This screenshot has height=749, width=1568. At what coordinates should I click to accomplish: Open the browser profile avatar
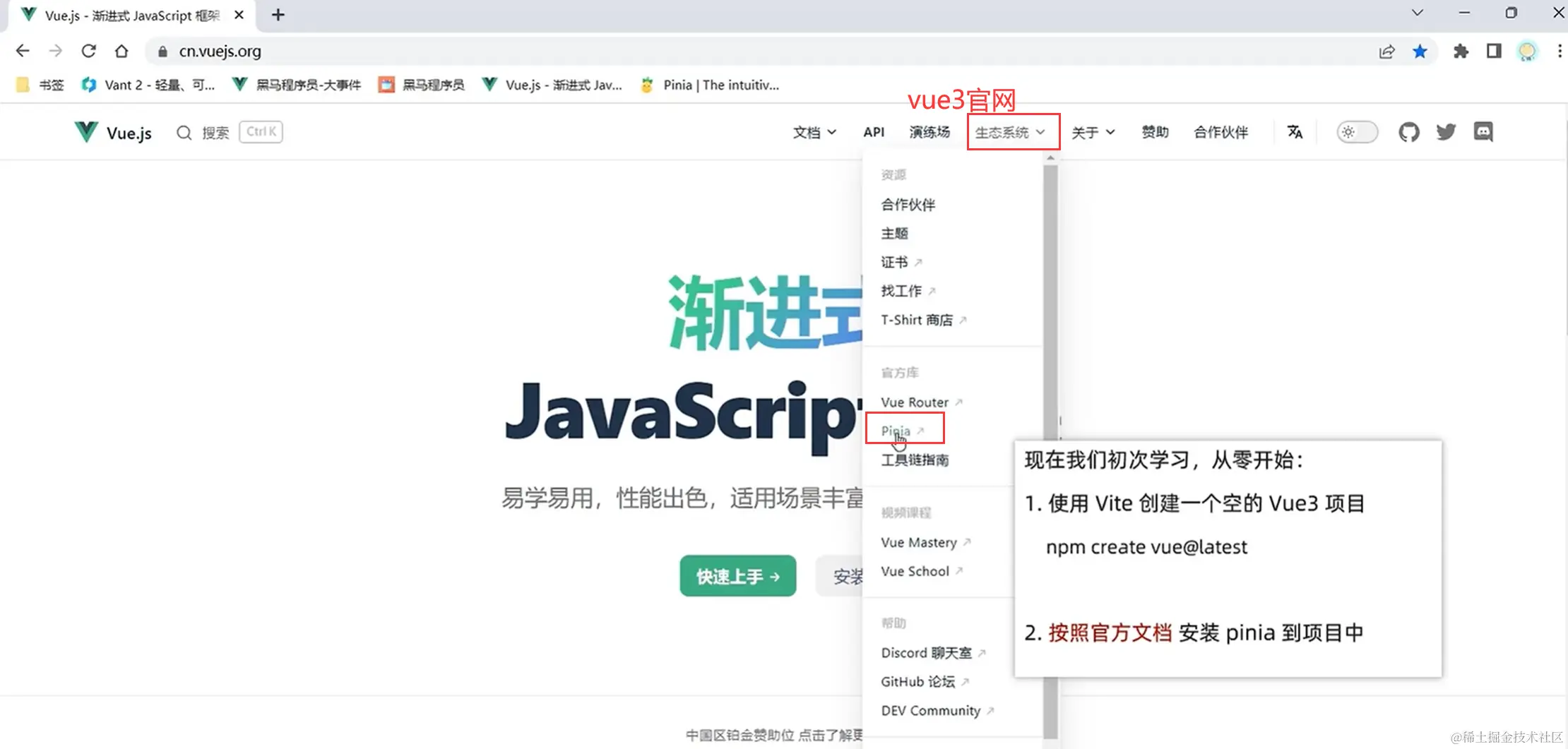click(x=1527, y=51)
